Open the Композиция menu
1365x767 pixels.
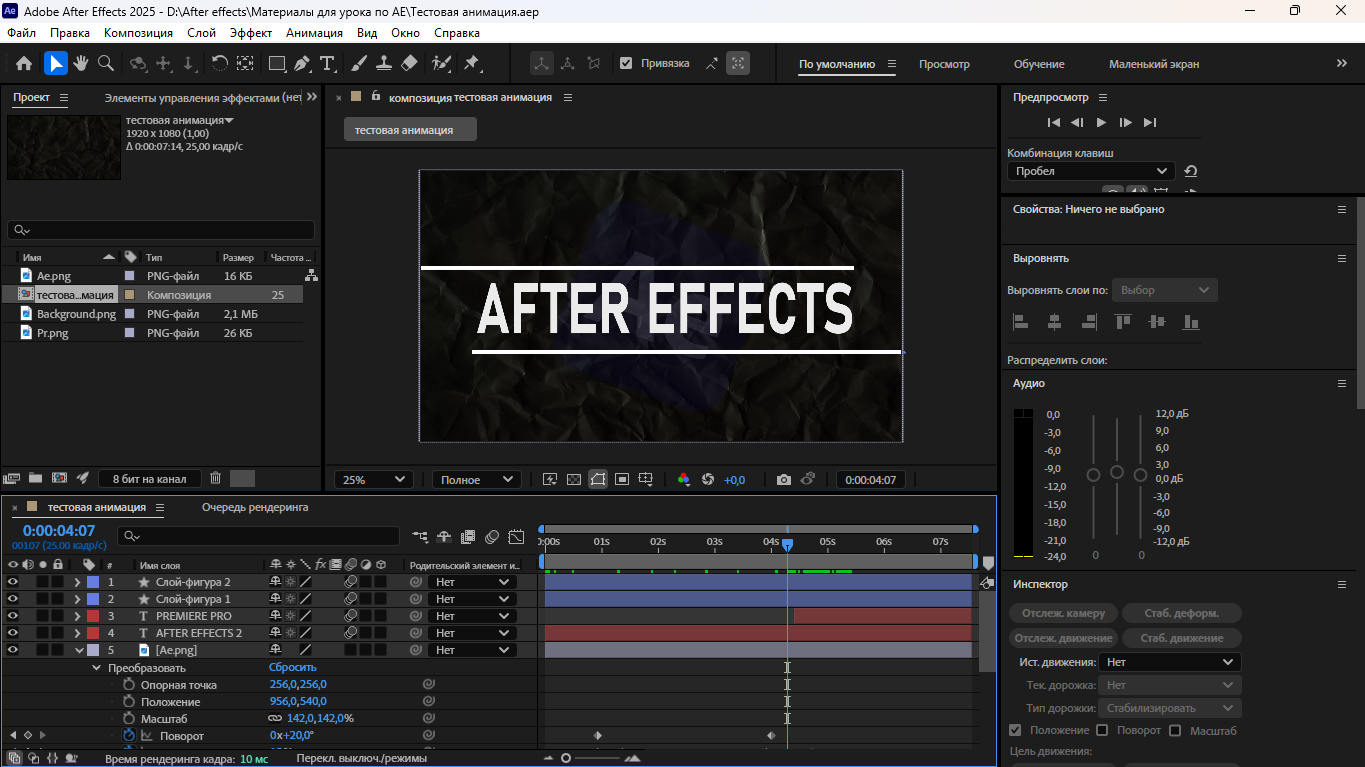click(x=138, y=32)
